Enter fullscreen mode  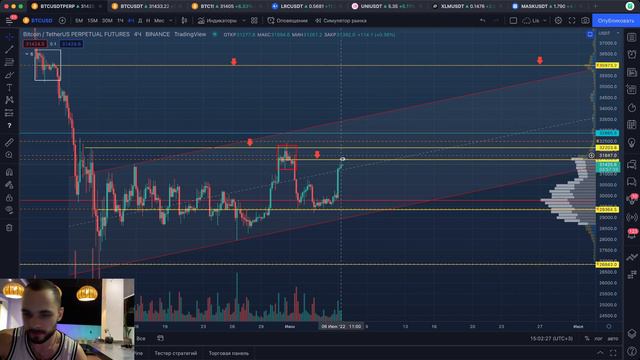click(572, 20)
